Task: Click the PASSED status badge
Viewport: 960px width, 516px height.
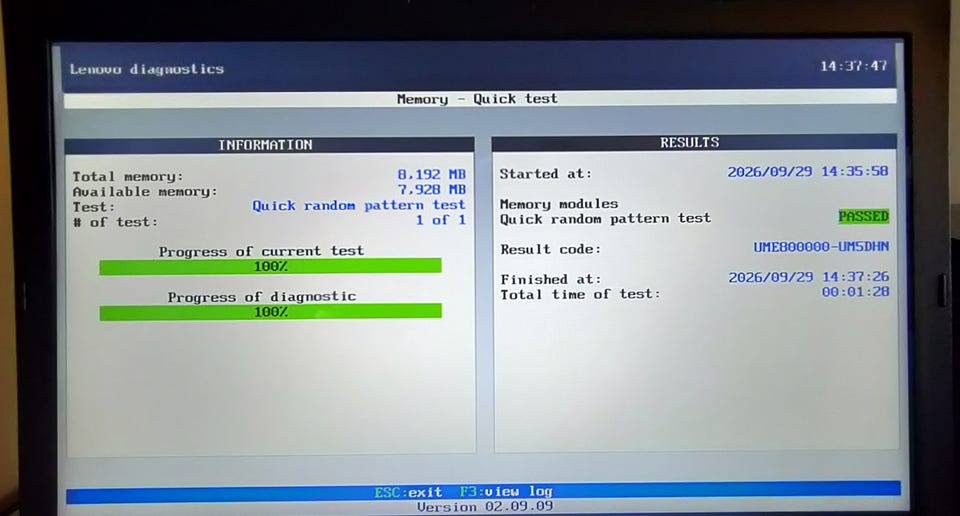Action: 863,216
